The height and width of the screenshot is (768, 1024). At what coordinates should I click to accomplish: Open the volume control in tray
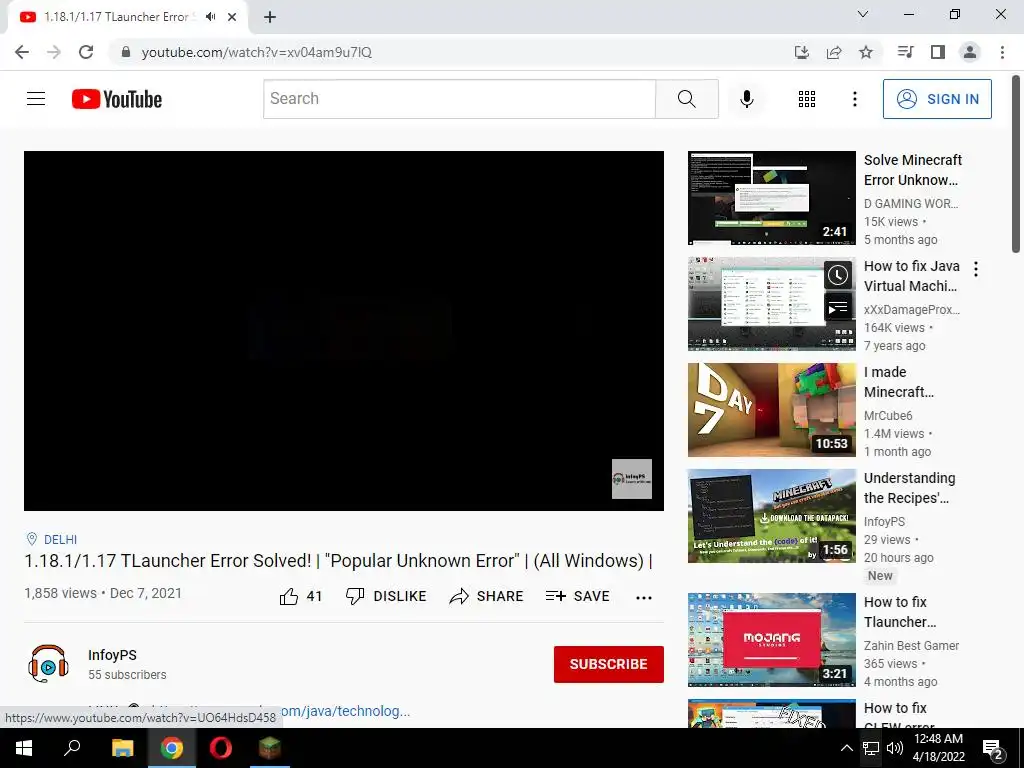coord(895,748)
